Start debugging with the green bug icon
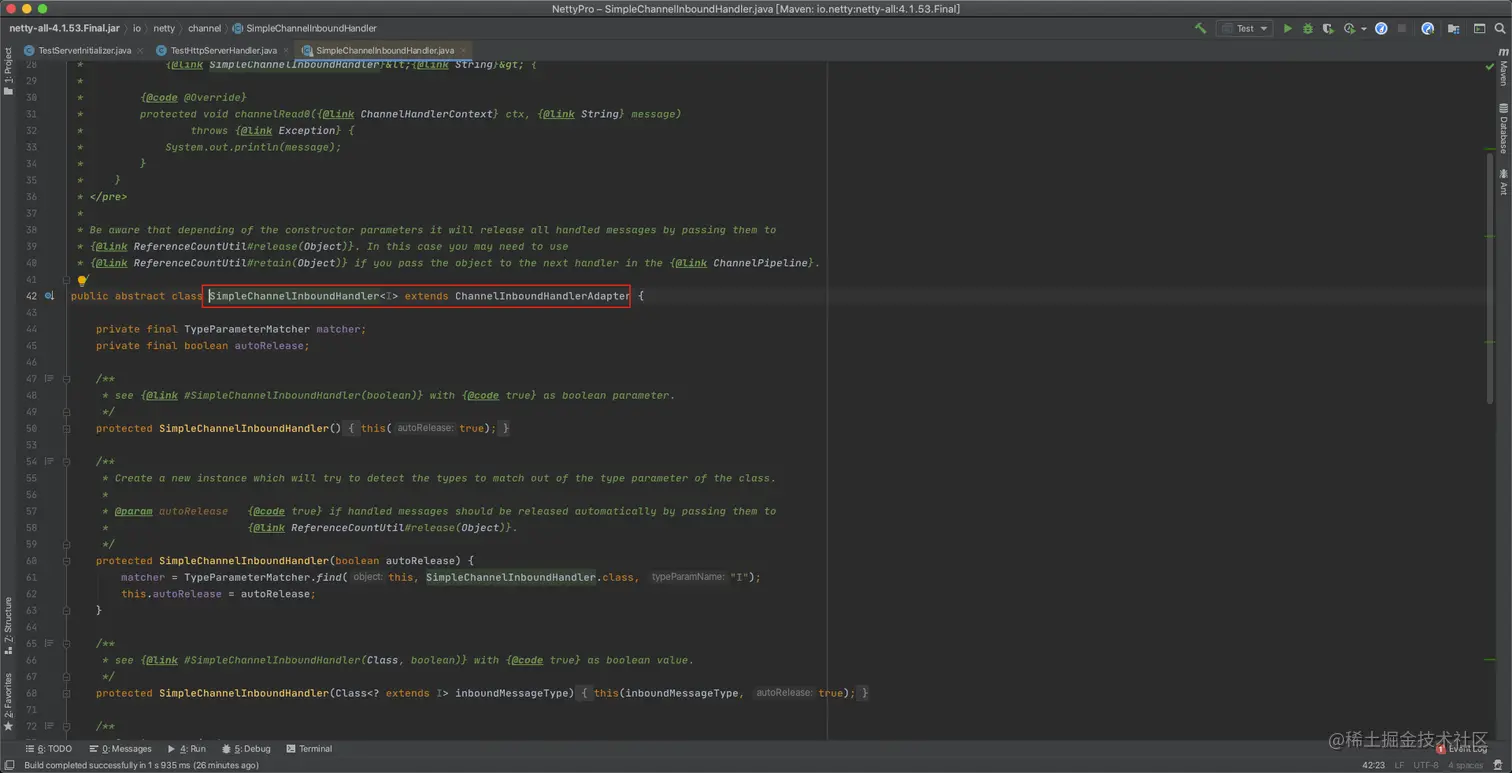Image resolution: width=1512 pixels, height=773 pixels. [1307, 29]
